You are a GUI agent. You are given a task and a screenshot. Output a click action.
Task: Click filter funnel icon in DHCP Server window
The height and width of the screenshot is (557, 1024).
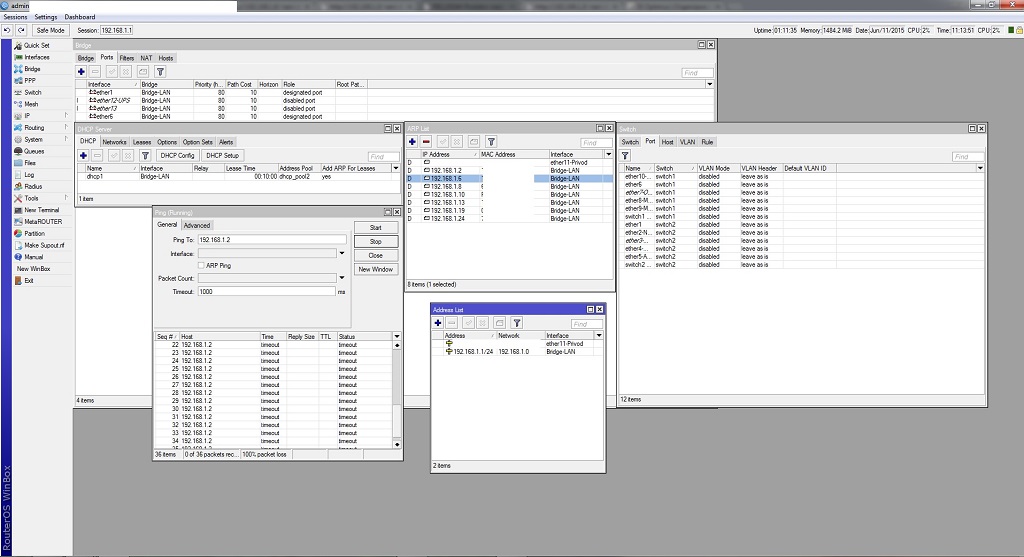[145, 155]
